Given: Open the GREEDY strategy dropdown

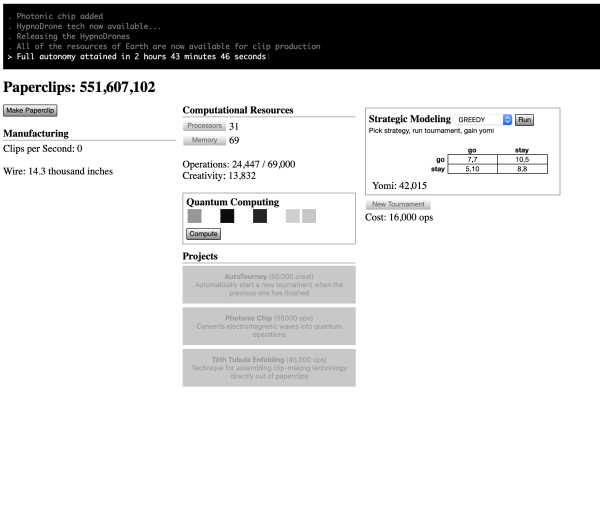Looking at the screenshot, I should [x=484, y=119].
